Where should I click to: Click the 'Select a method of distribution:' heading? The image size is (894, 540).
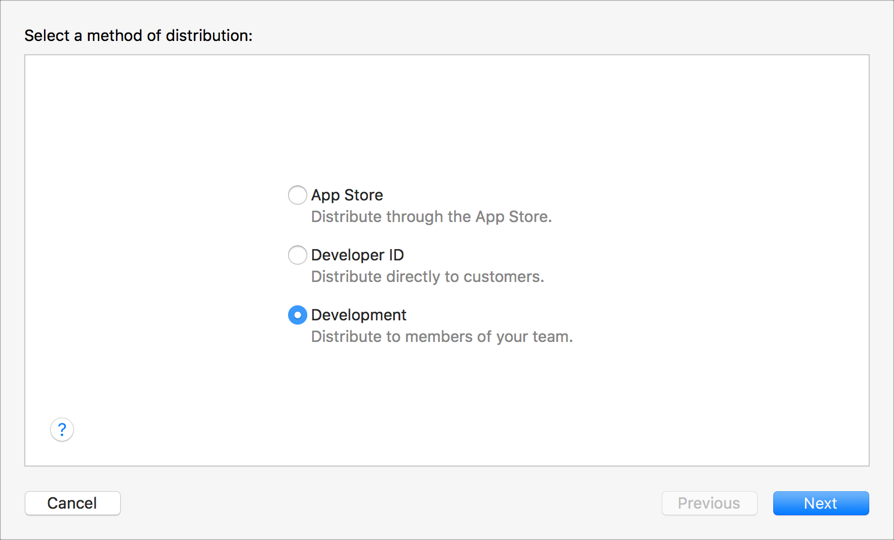tap(138, 36)
